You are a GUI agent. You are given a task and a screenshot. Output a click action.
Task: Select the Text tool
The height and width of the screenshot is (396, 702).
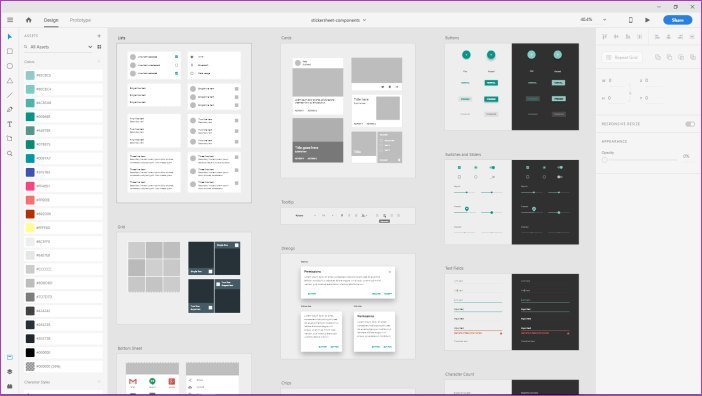tap(10, 124)
